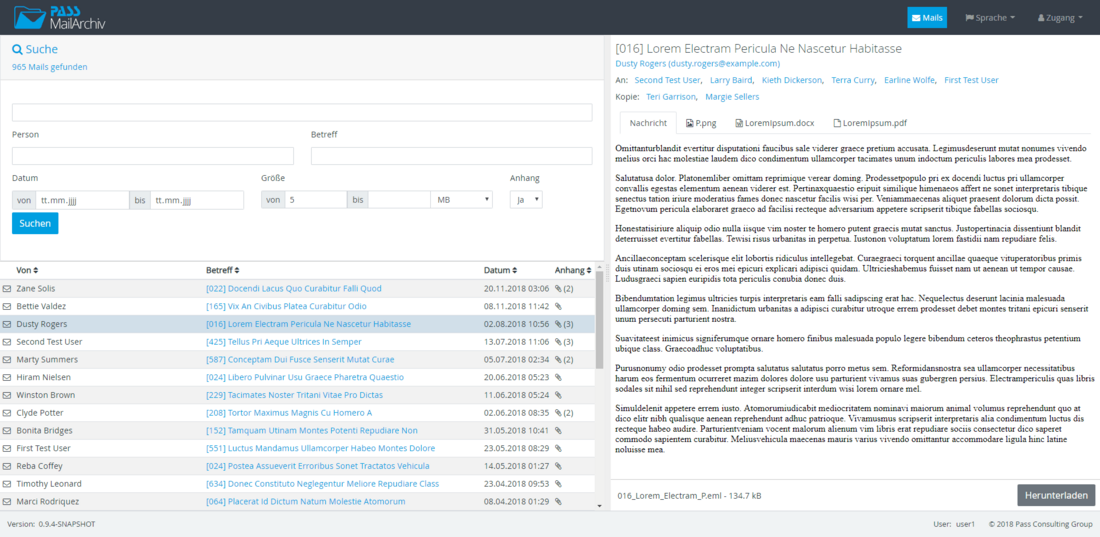Open the Sprache language dropdown
This screenshot has width=1100, height=537.
pos(989,18)
